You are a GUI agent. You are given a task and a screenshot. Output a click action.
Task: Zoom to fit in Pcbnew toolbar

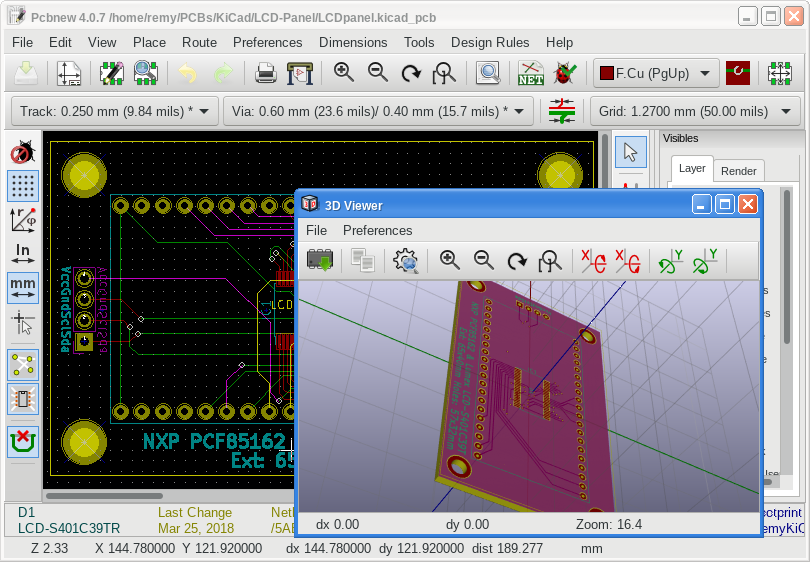(444, 73)
